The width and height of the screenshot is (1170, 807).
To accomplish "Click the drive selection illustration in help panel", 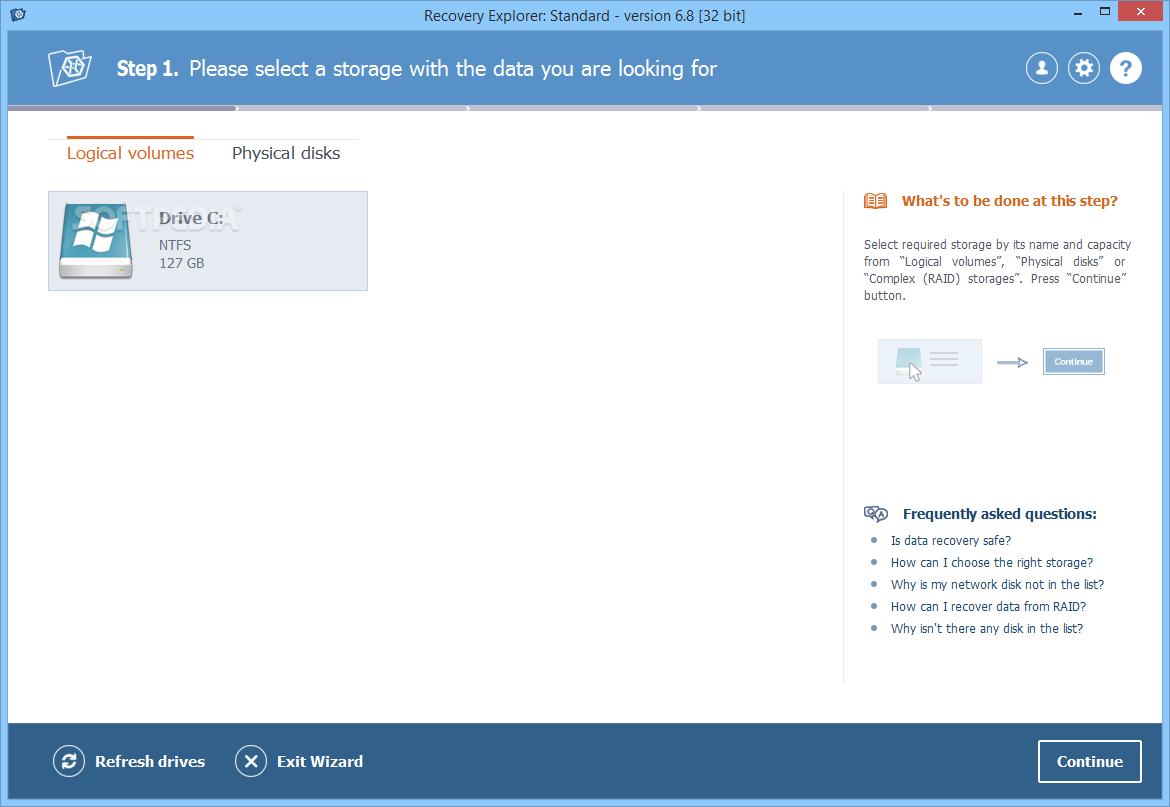I will click(930, 362).
